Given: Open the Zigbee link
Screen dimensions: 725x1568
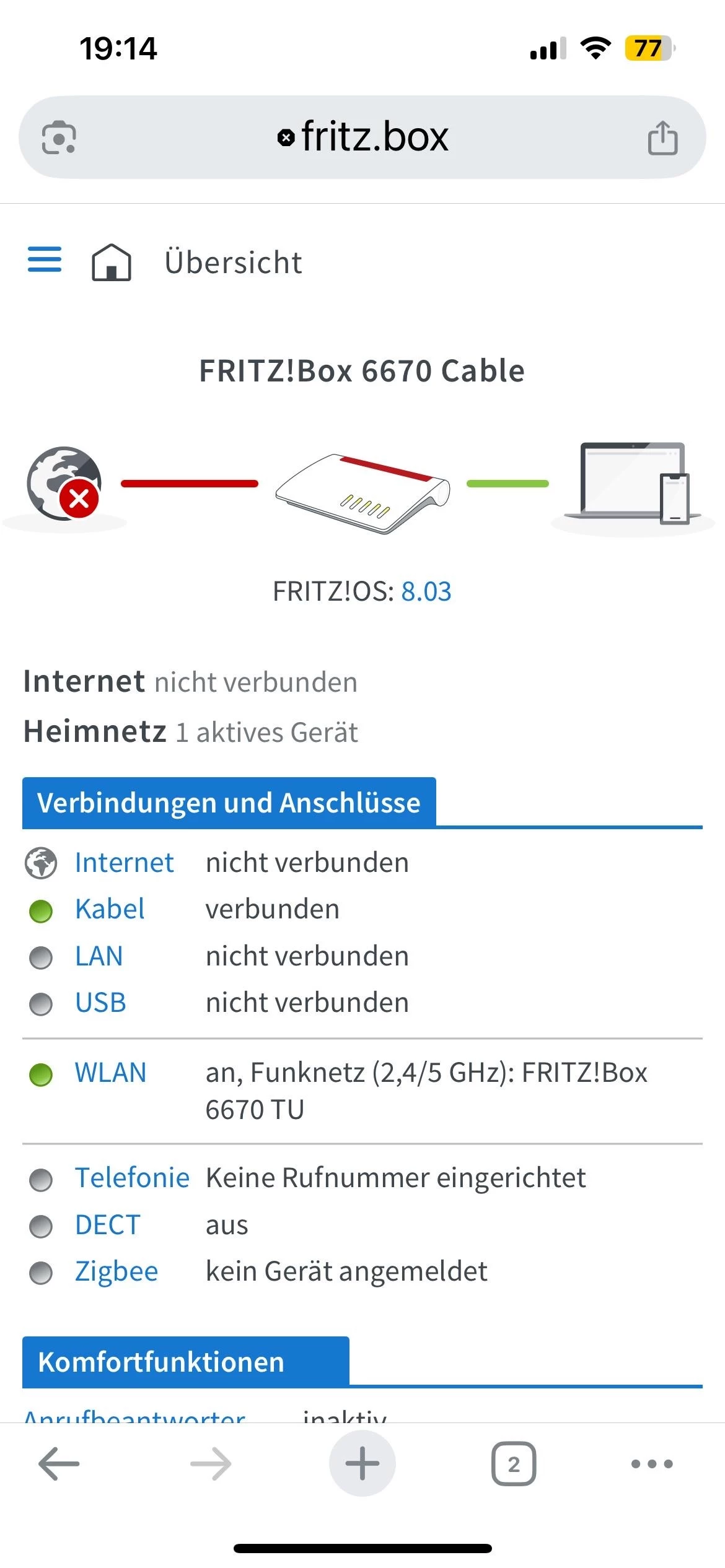Looking at the screenshot, I should point(116,1272).
